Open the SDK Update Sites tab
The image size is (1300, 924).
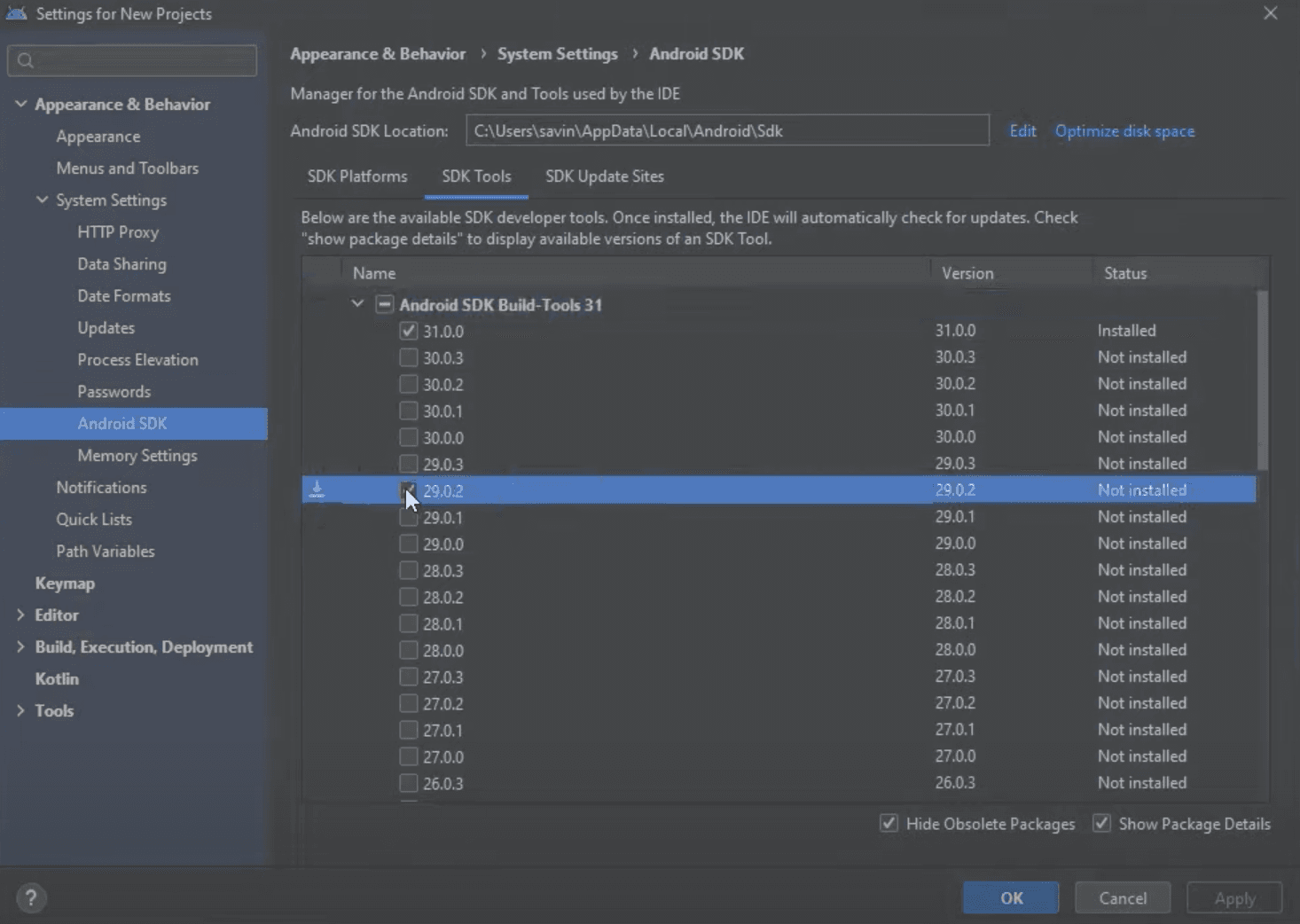[x=604, y=176]
